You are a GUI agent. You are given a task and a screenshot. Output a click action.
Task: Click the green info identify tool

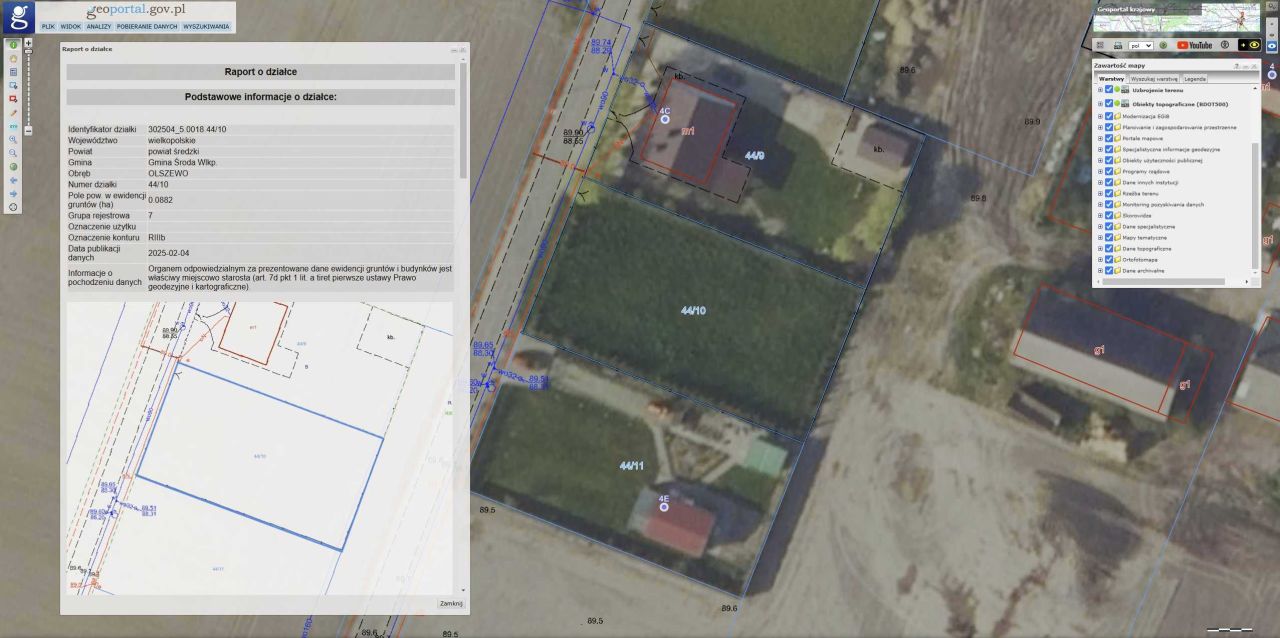[13, 45]
